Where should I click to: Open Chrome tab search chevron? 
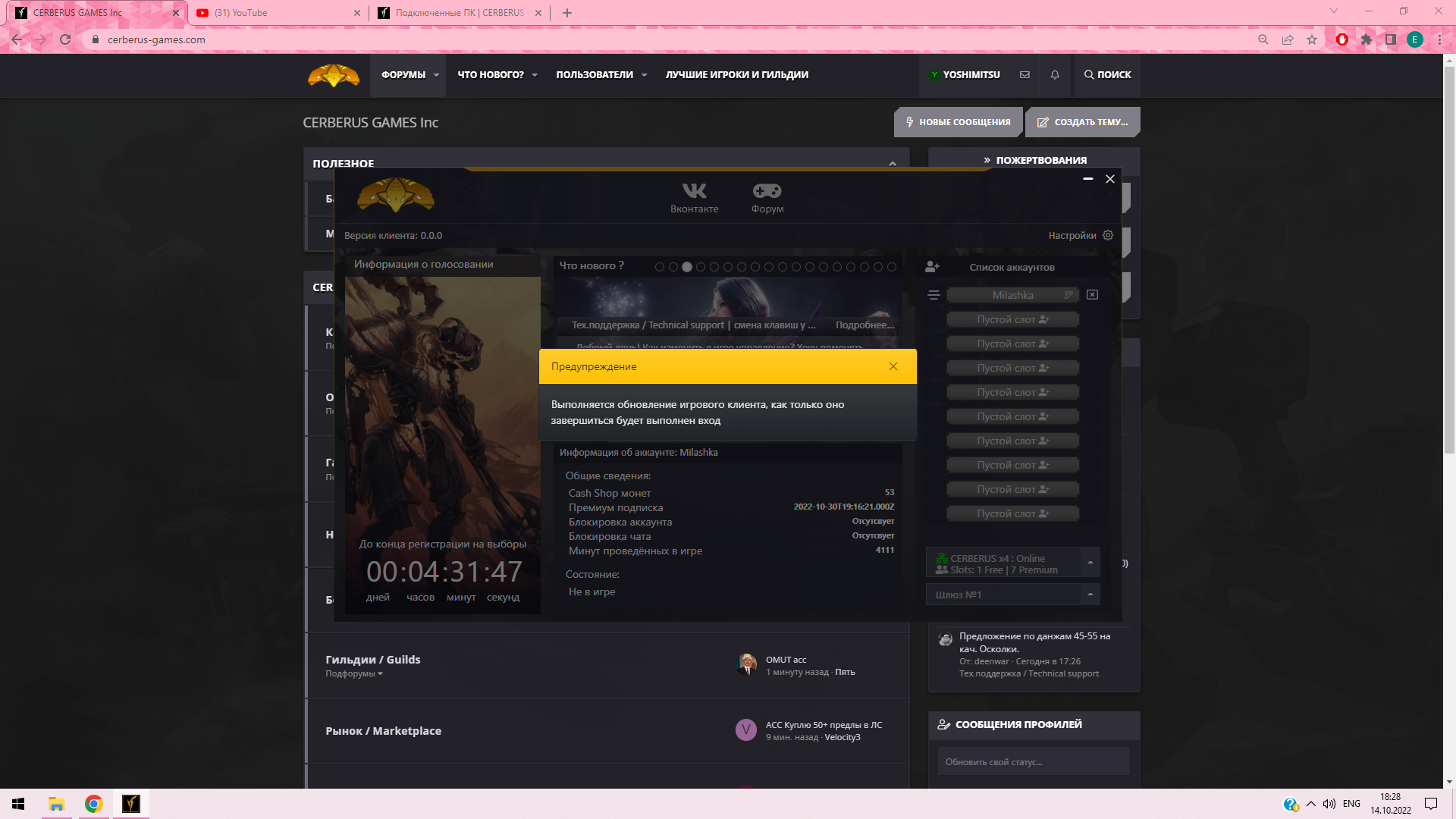point(1334,11)
